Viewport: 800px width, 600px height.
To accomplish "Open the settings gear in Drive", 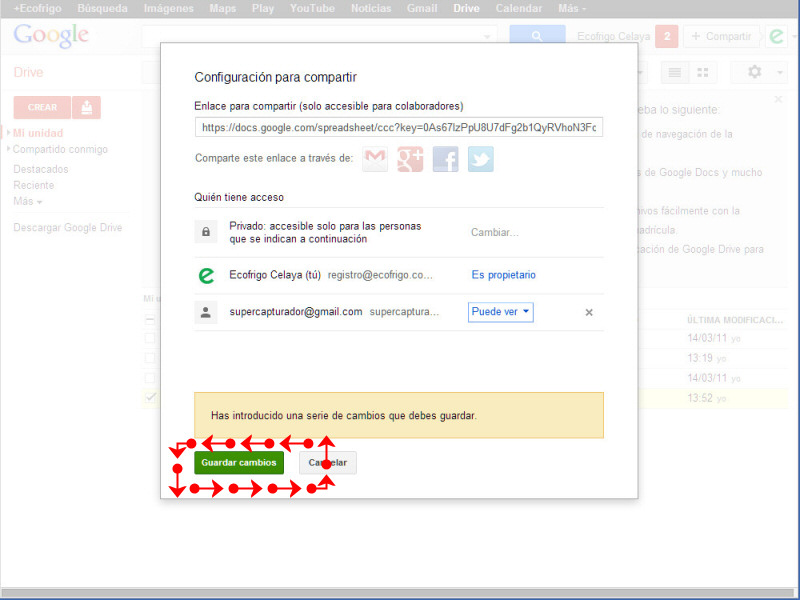I will coord(755,72).
